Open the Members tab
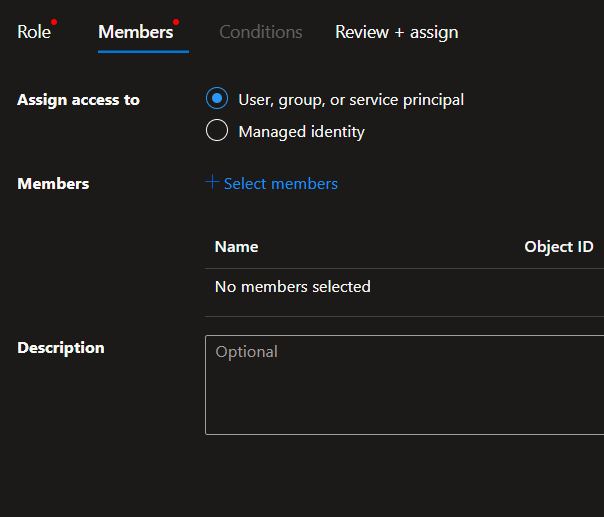The image size is (604, 517). click(x=136, y=32)
